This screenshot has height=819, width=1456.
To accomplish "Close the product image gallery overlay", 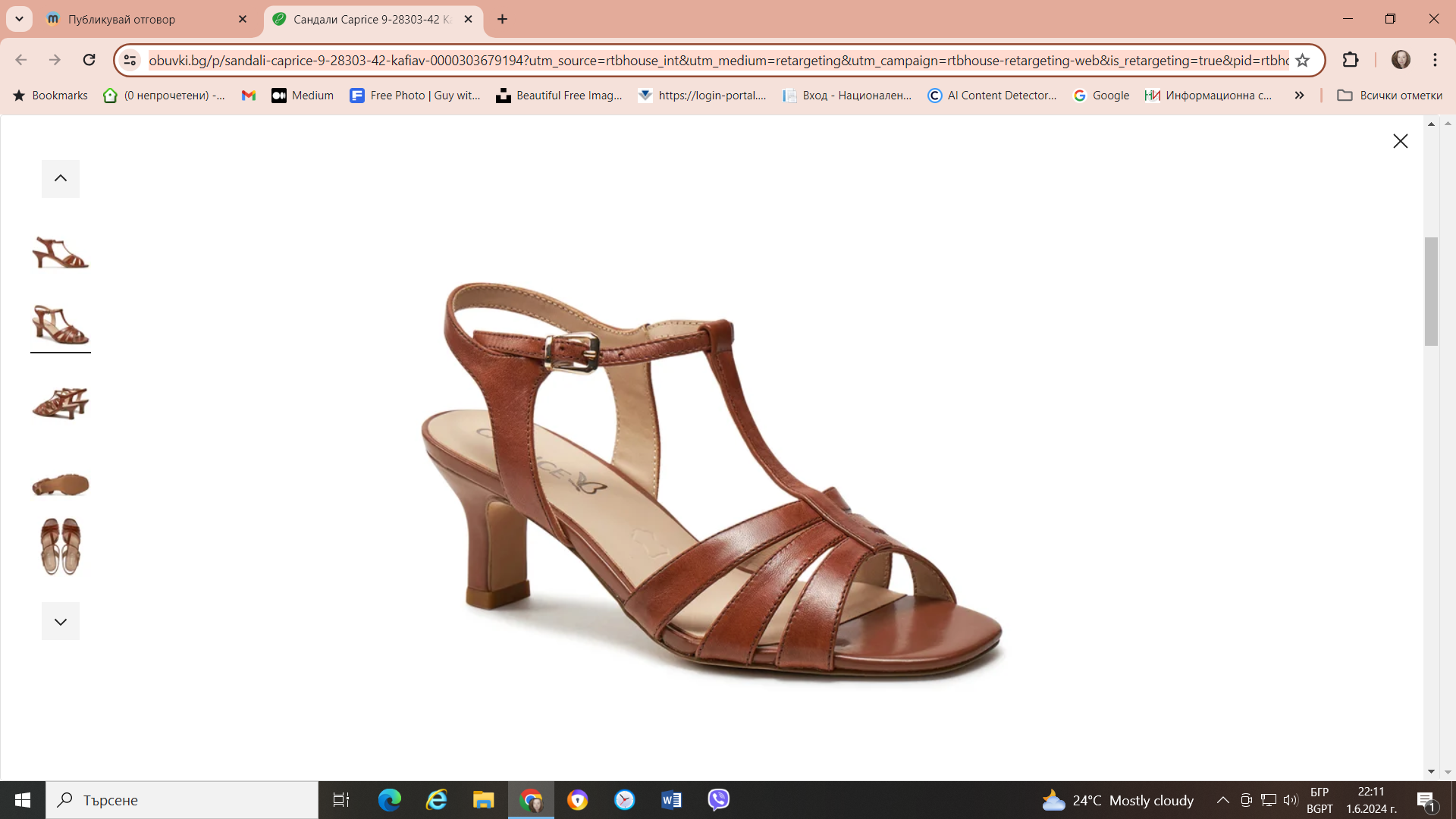I will (1400, 141).
